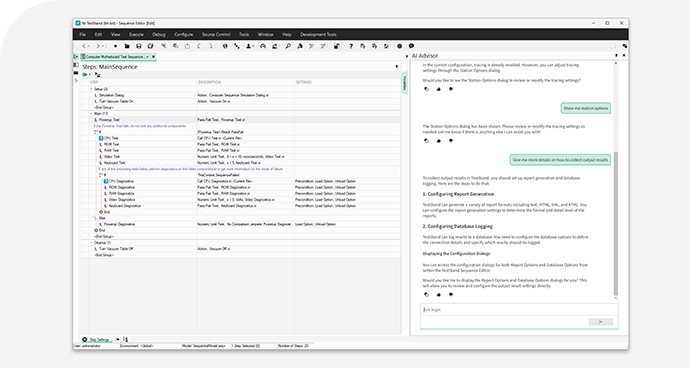Click thumbs up under the tracing settings reply
This screenshot has width=690, height=368.
point(438,89)
